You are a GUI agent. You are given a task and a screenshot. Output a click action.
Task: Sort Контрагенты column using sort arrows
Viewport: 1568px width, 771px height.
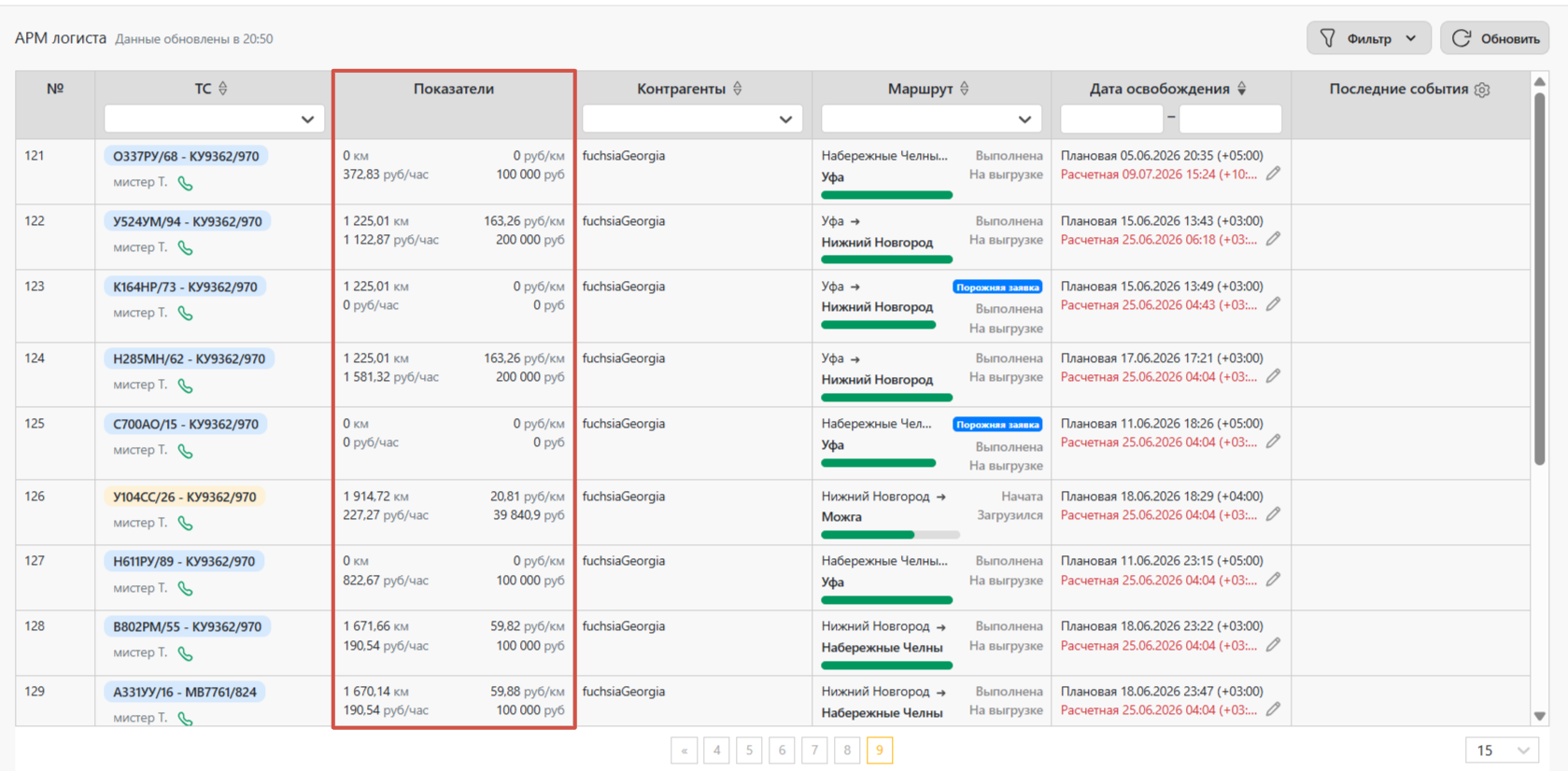click(738, 89)
